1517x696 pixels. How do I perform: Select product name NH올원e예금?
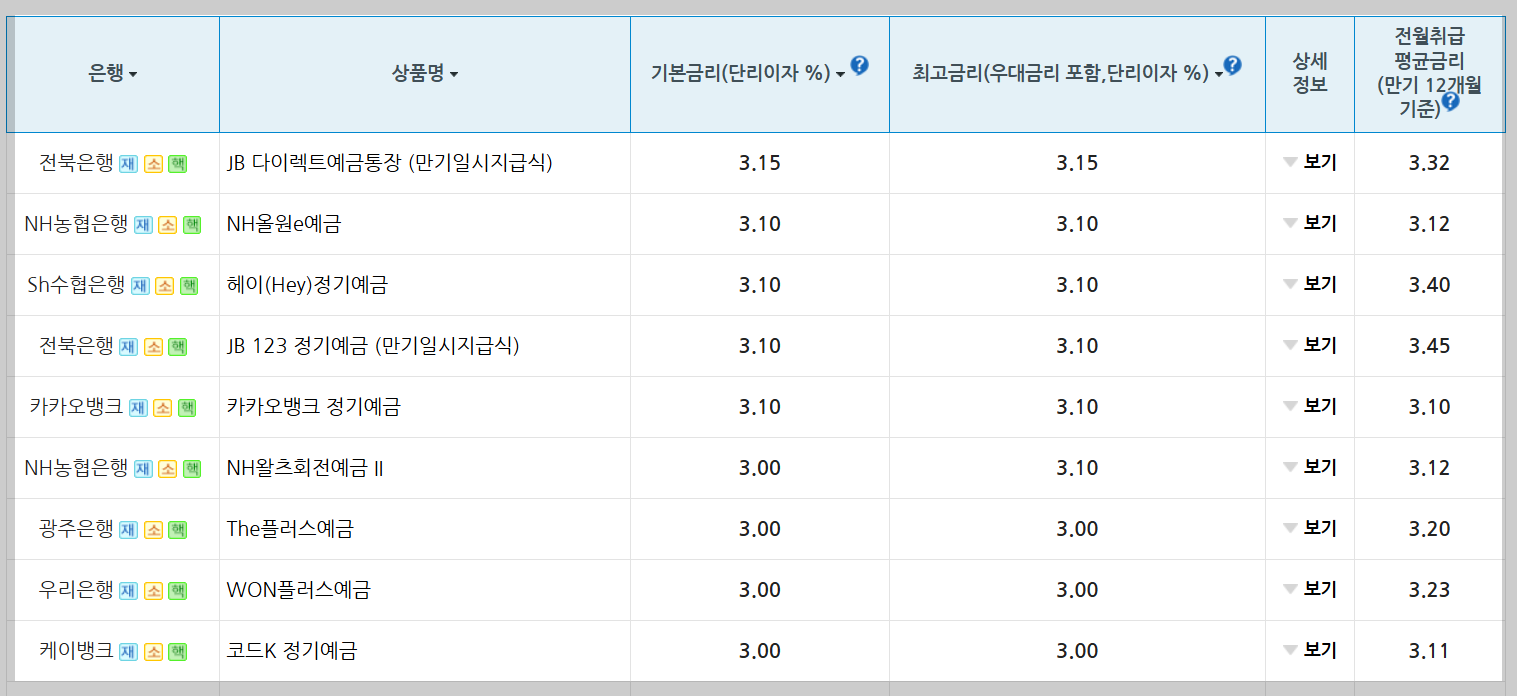(x=284, y=224)
